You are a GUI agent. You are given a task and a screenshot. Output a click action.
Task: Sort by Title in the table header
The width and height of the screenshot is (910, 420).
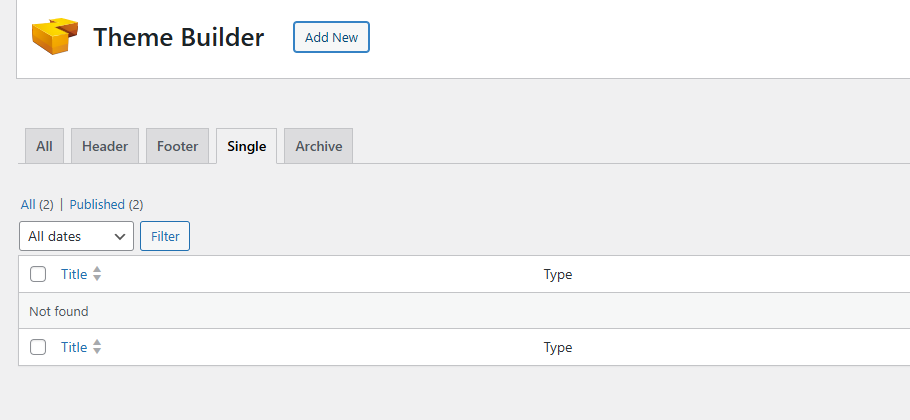click(74, 274)
